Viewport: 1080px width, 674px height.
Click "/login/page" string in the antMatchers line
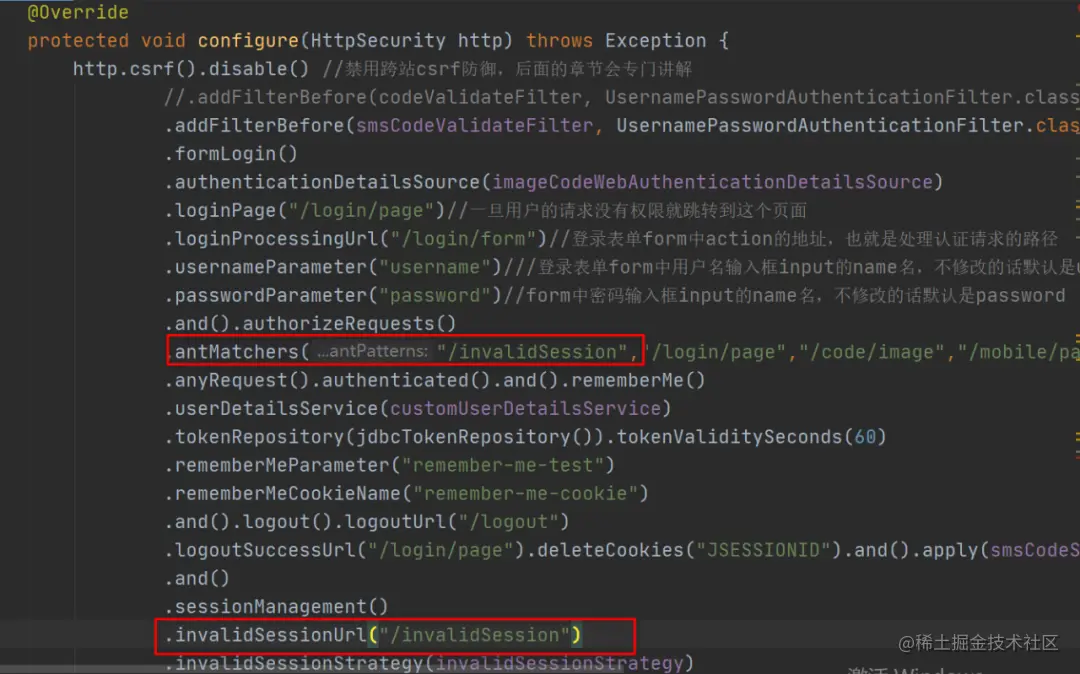coord(713,351)
